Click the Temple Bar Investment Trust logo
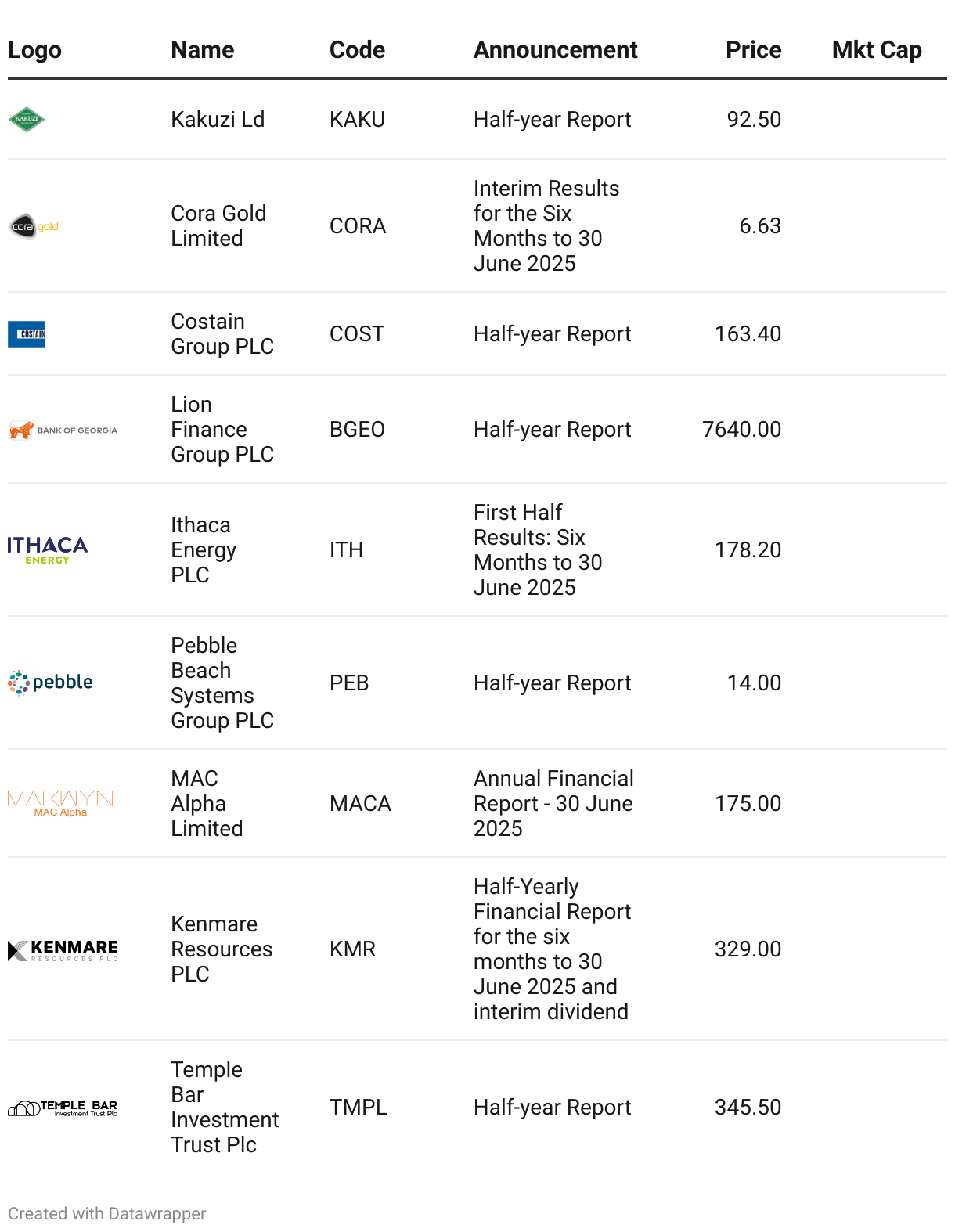955x1232 pixels. coord(63,1108)
